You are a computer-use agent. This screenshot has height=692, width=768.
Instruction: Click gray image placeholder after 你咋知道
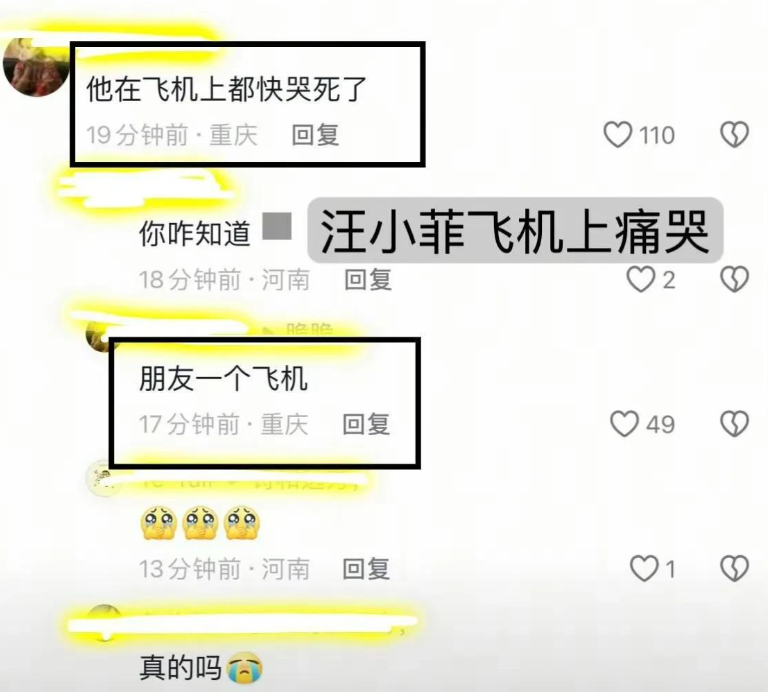(277, 226)
